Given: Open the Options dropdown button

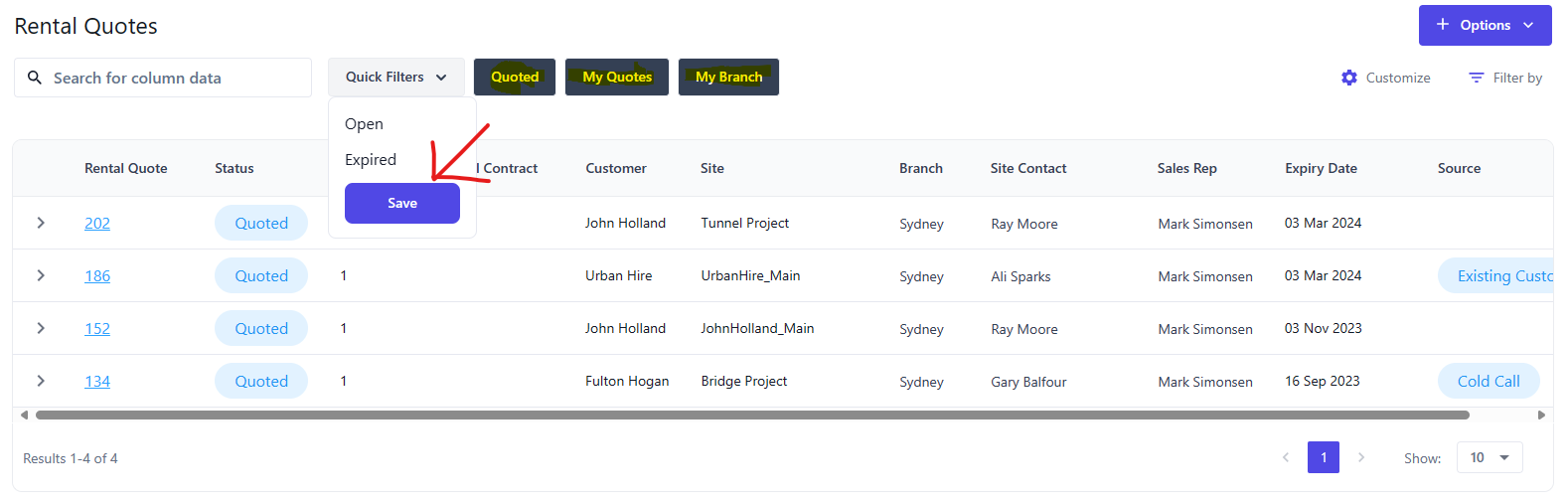Looking at the screenshot, I should 1485,25.
